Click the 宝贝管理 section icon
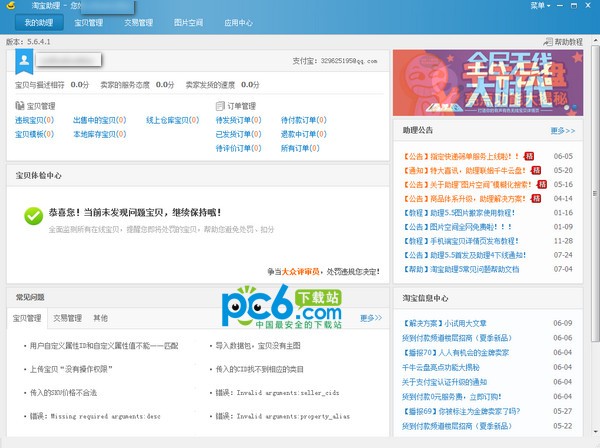The height and width of the screenshot is (448, 600). (20, 105)
